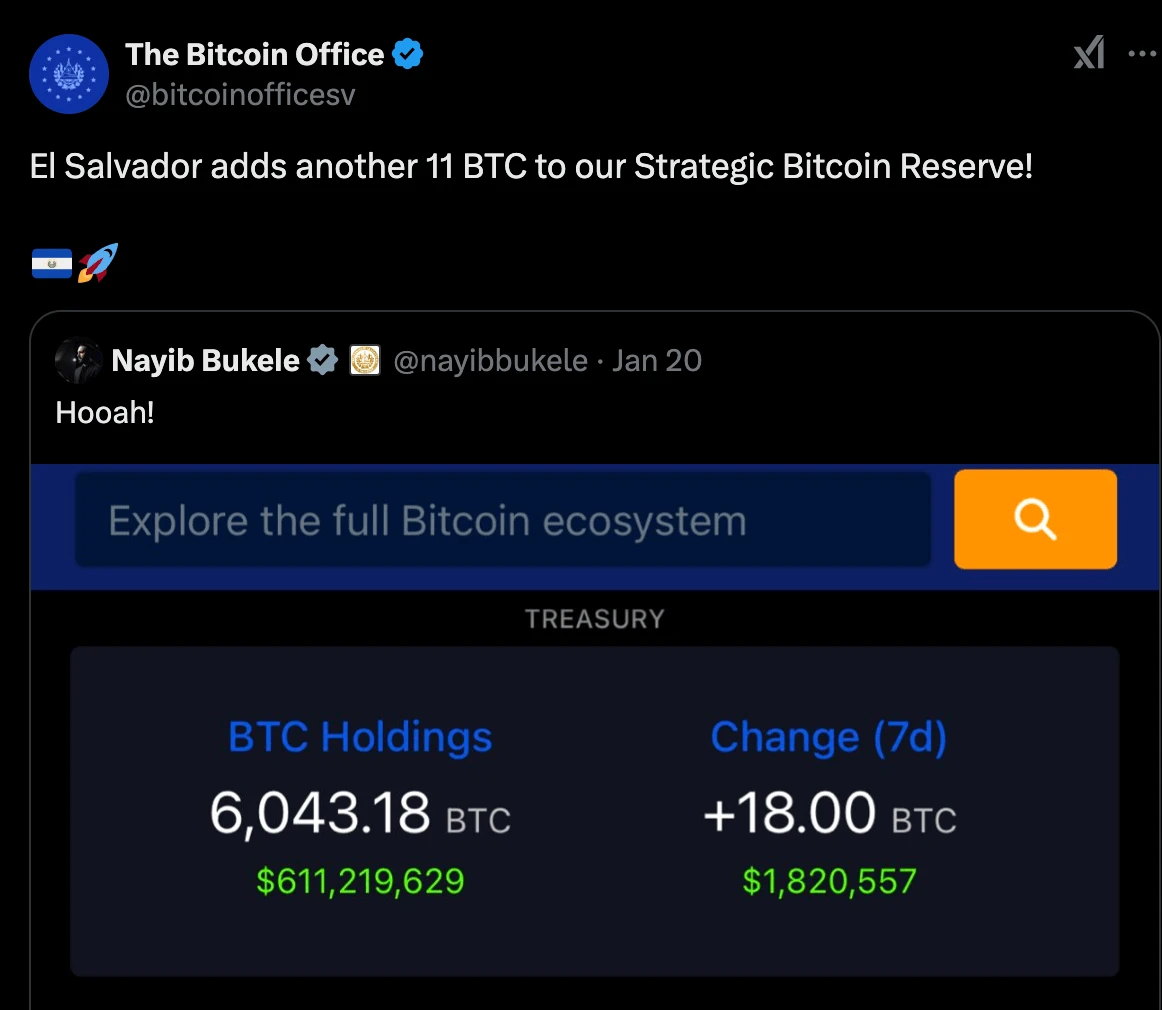This screenshot has width=1162, height=1010.
Task: Open the Jan 20 timestamp of quoted post
Action: [x=657, y=361]
